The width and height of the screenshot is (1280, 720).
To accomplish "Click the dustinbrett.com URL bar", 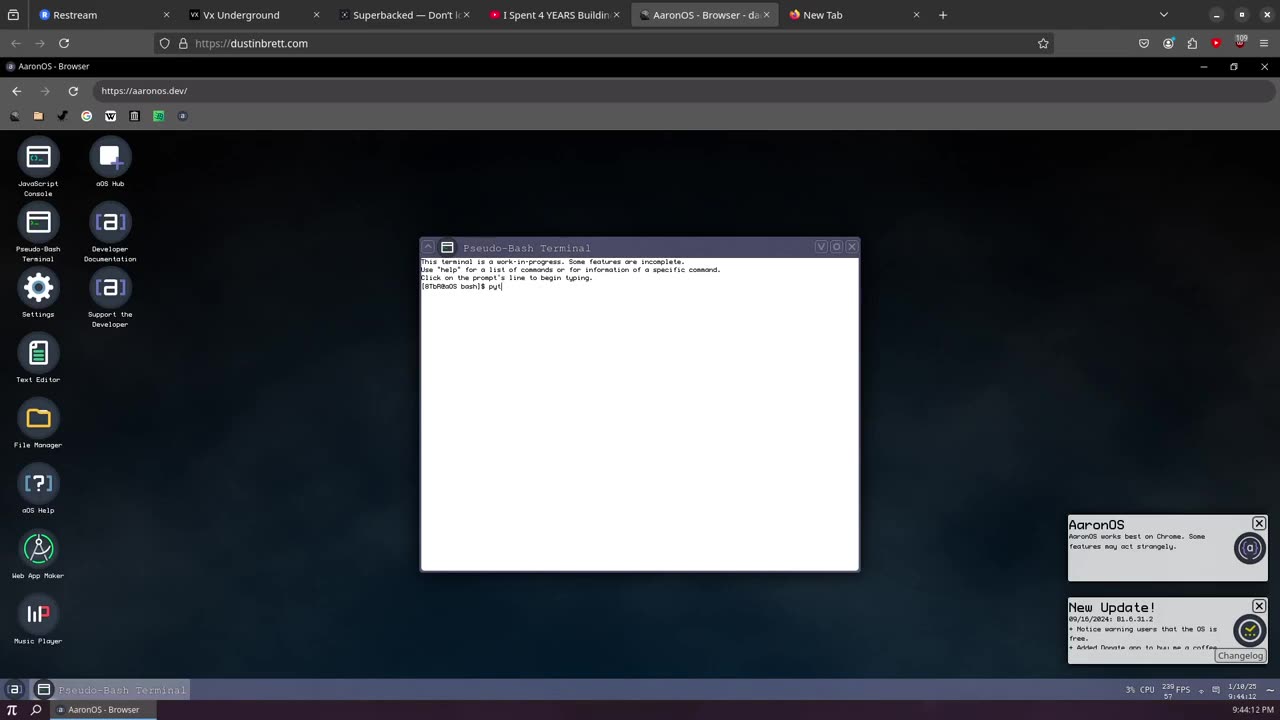I will pos(605,43).
